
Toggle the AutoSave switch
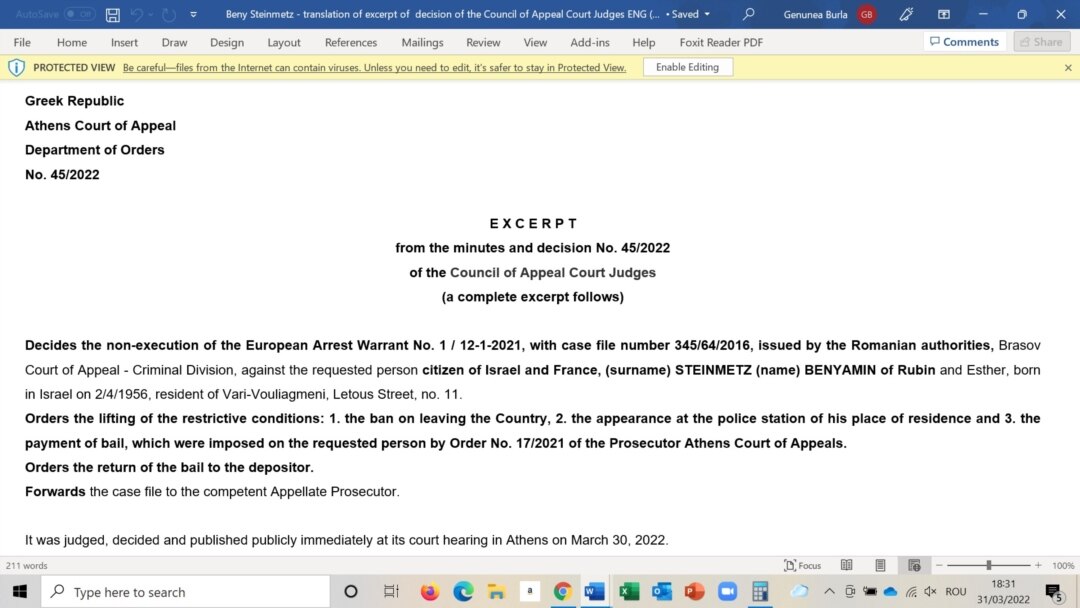coord(80,14)
